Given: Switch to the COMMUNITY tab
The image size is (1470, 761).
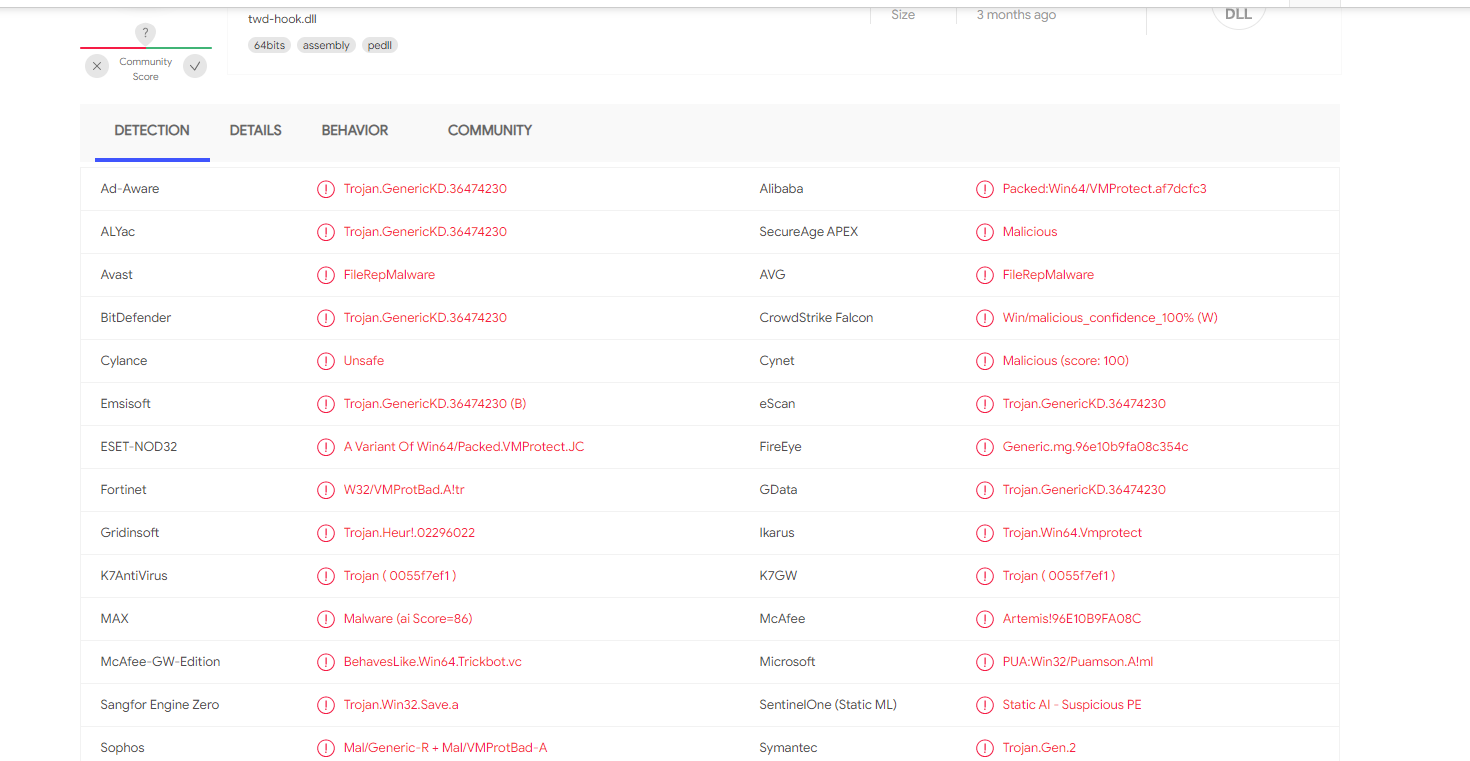Looking at the screenshot, I should tap(490, 130).
